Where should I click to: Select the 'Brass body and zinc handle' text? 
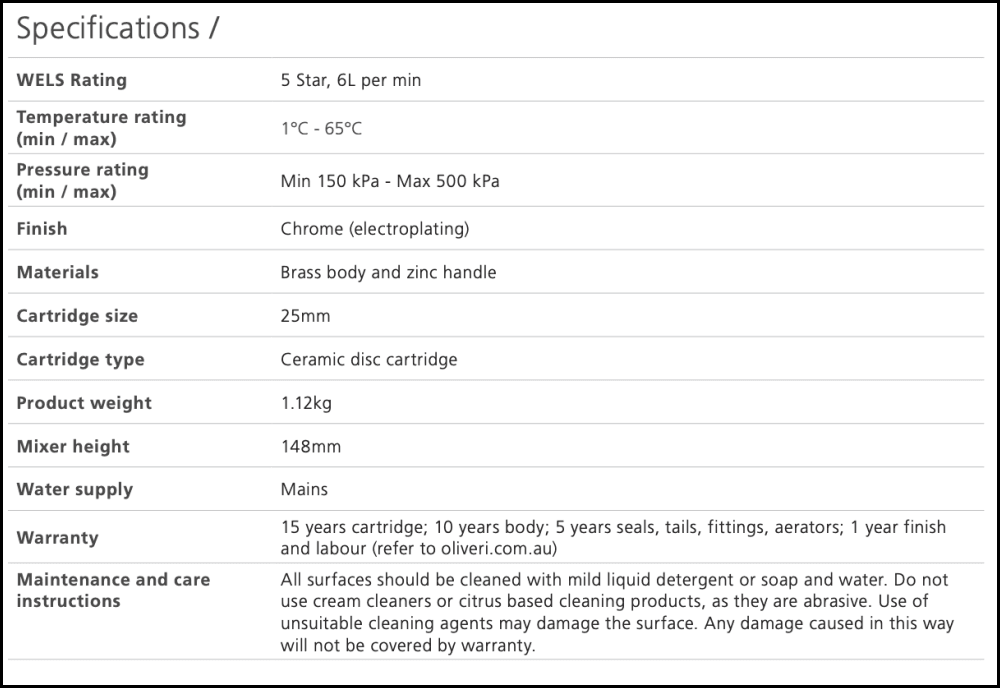pyautogui.click(x=388, y=272)
